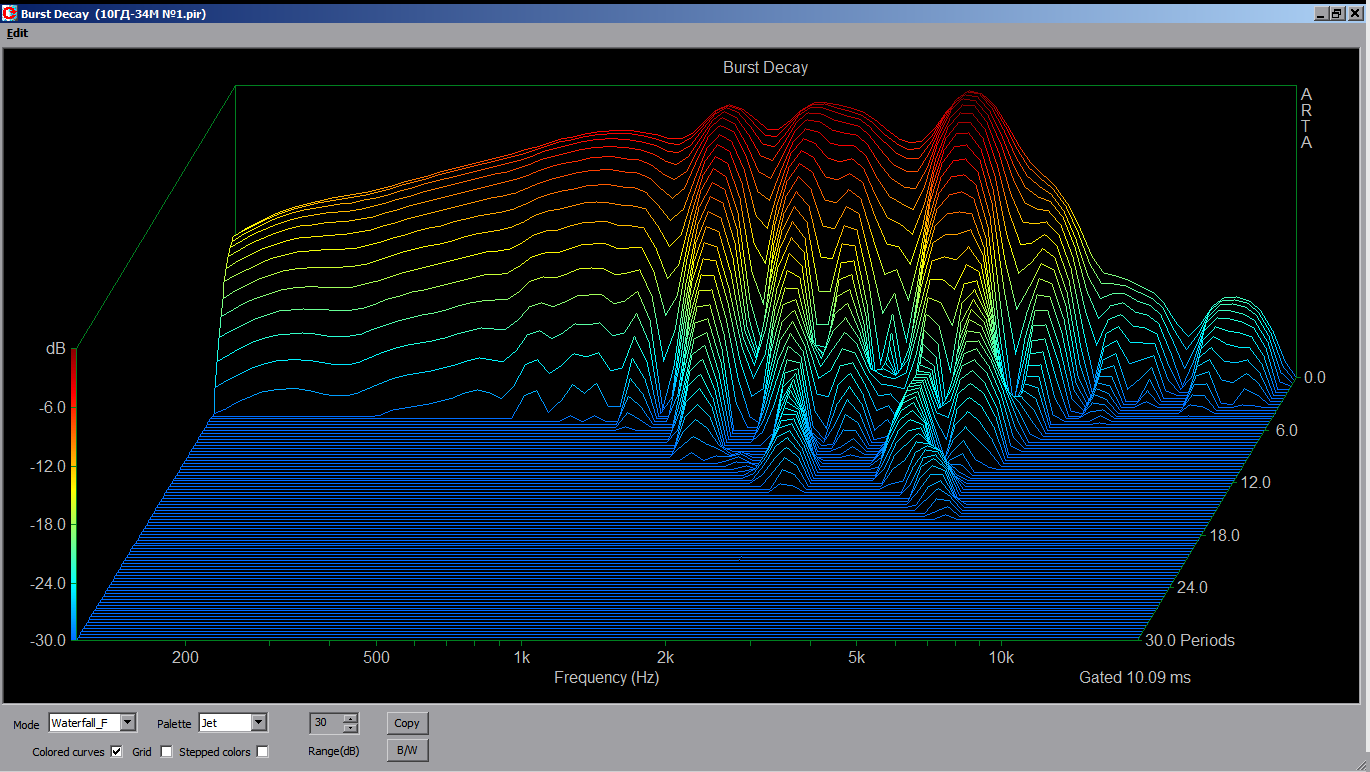
Task: Click the ARTA application icon in title bar
Action: tap(10, 13)
